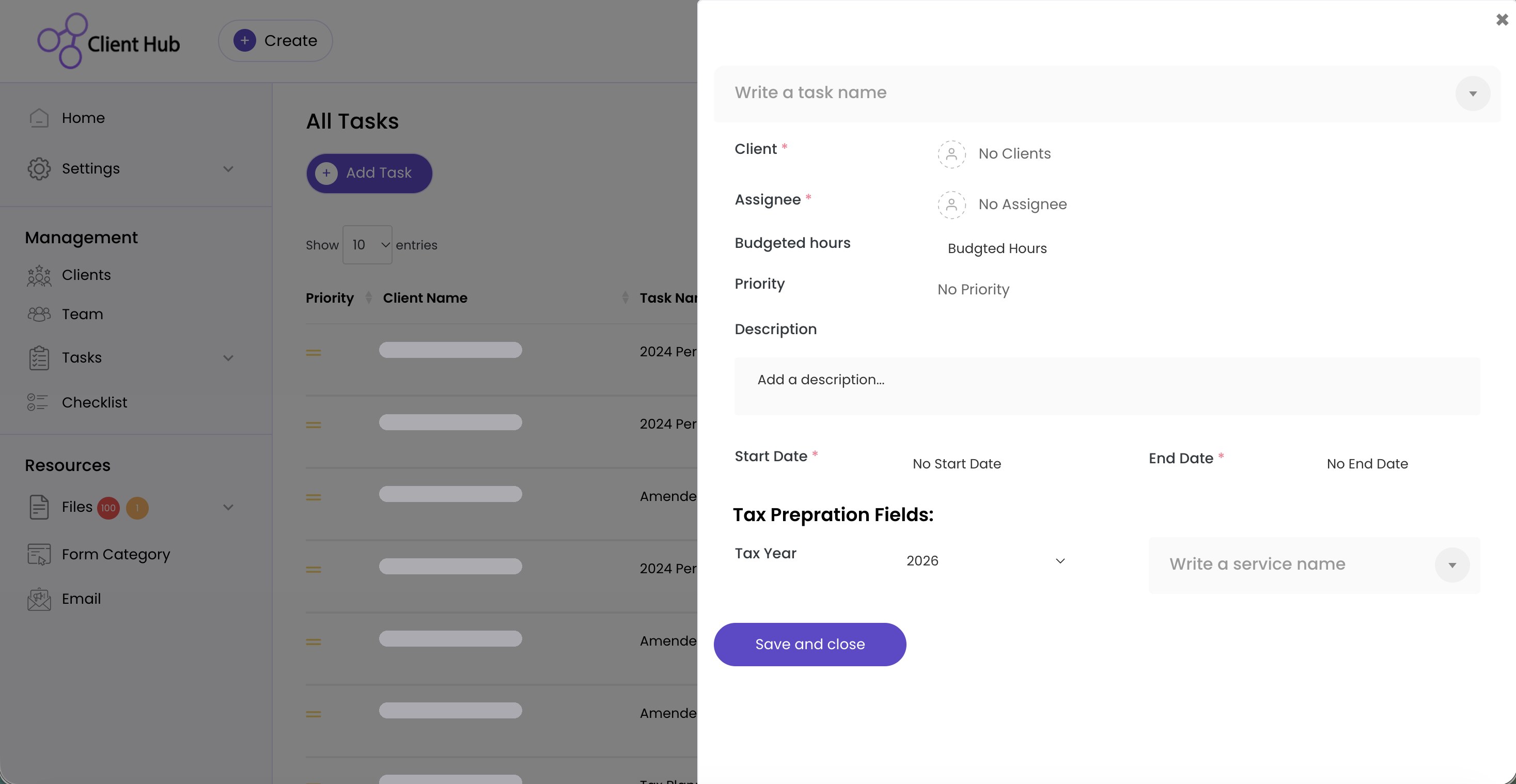This screenshot has height=784, width=1516.
Task: Click the Settings gear icon
Action: (x=39, y=169)
